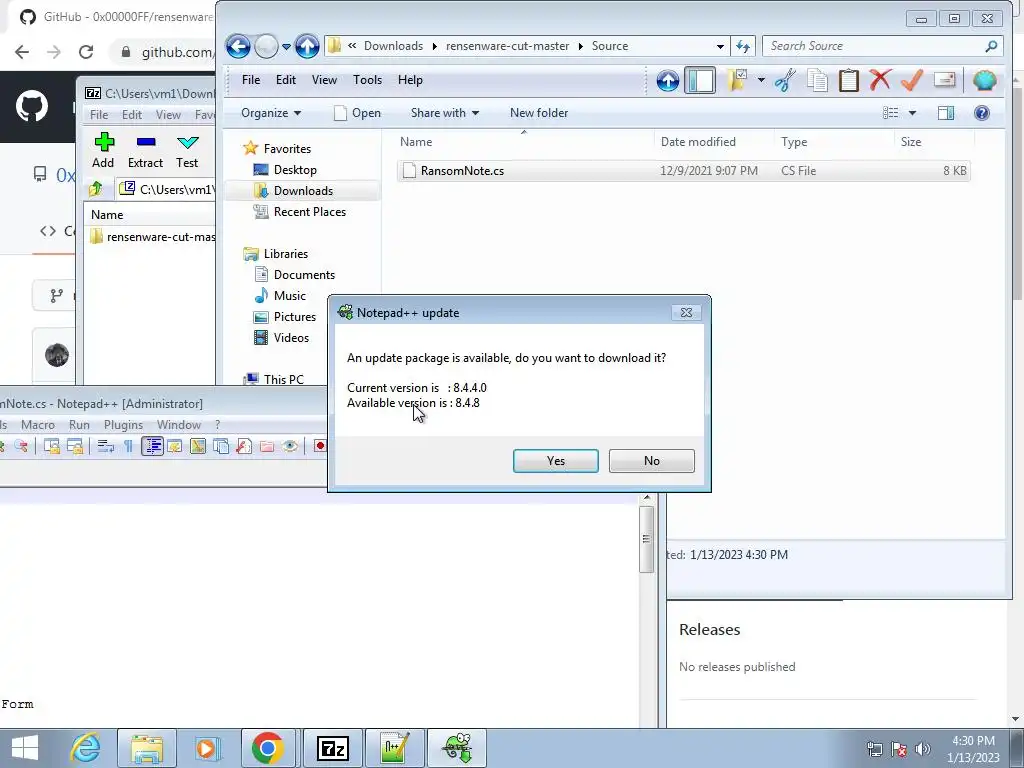Viewport: 1024px width, 768px height.
Task: Click the New folder button
Action: click(x=539, y=113)
